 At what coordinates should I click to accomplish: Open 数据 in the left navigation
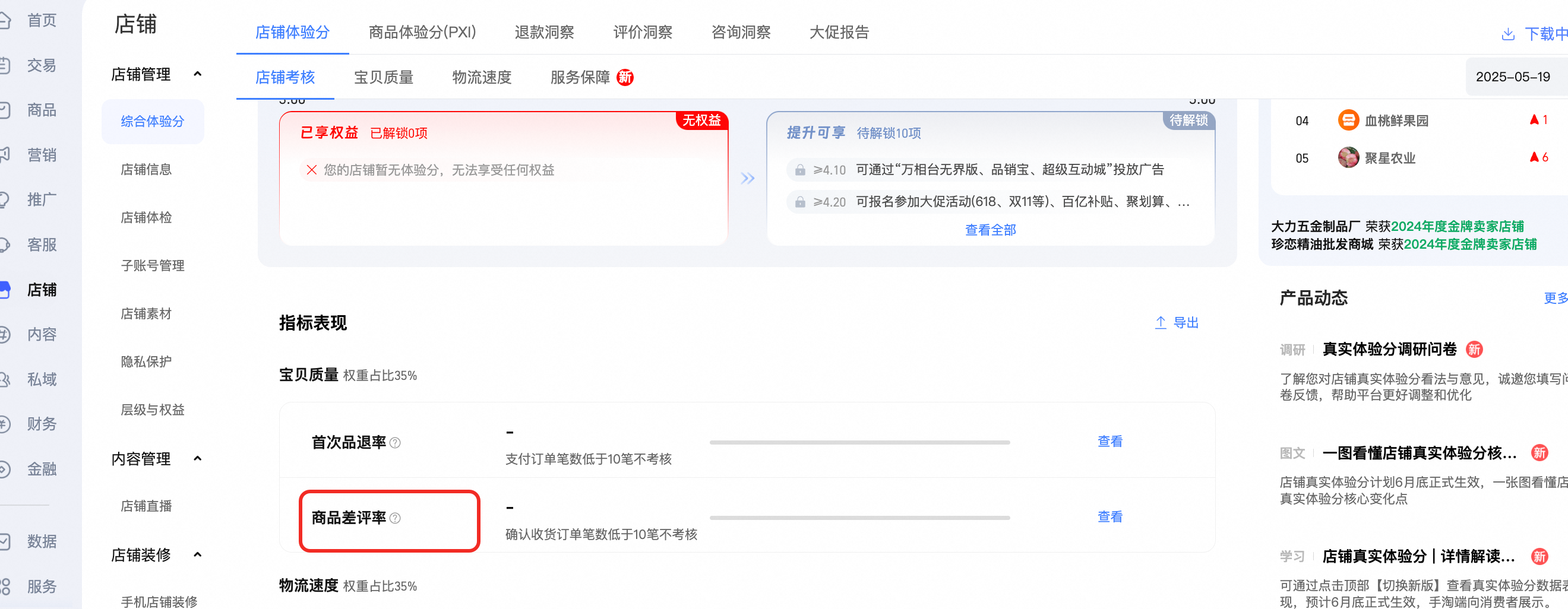point(42,541)
